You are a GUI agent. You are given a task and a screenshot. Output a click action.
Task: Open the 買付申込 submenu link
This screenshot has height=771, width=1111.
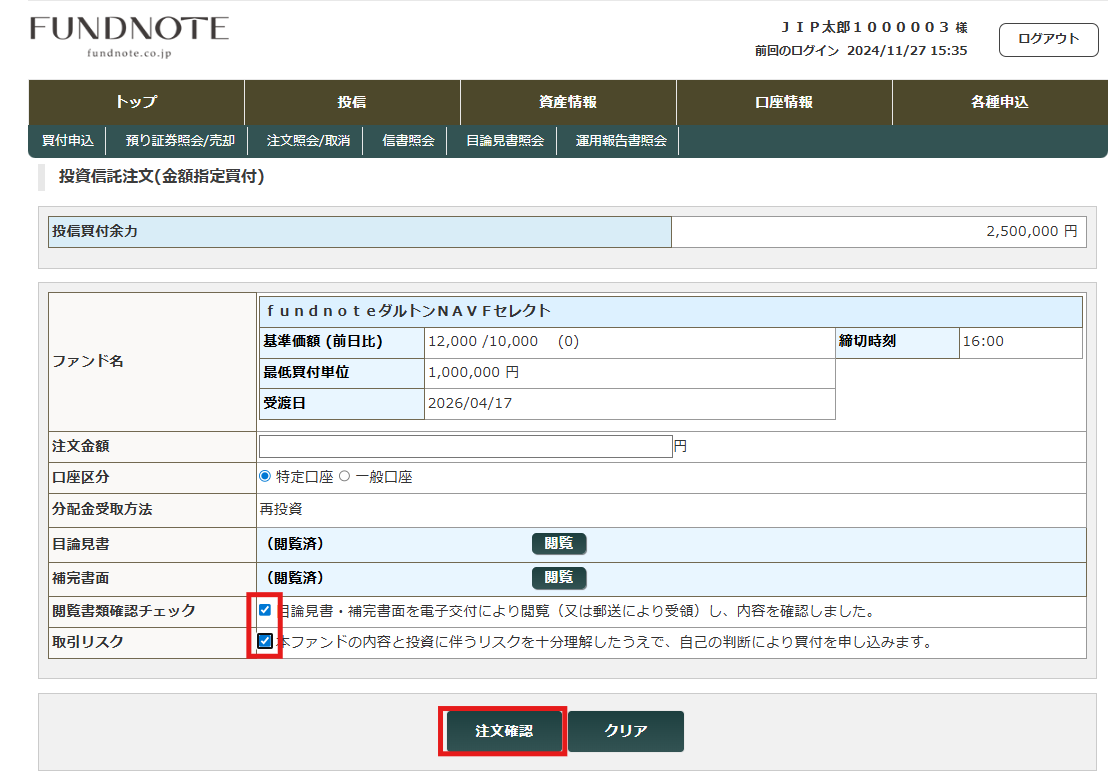(68, 141)
